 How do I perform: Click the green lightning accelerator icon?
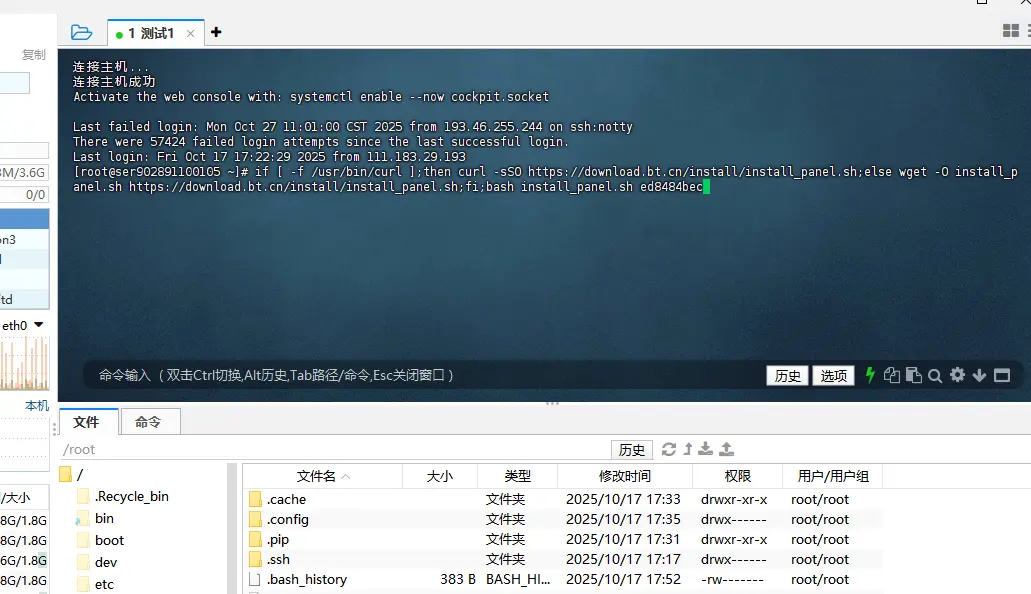870,375
